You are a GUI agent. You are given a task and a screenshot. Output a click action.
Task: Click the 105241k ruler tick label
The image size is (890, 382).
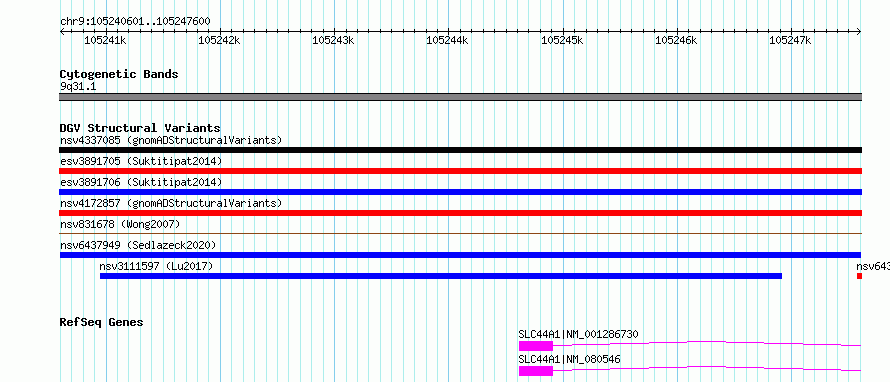click(x=105, y=40)
